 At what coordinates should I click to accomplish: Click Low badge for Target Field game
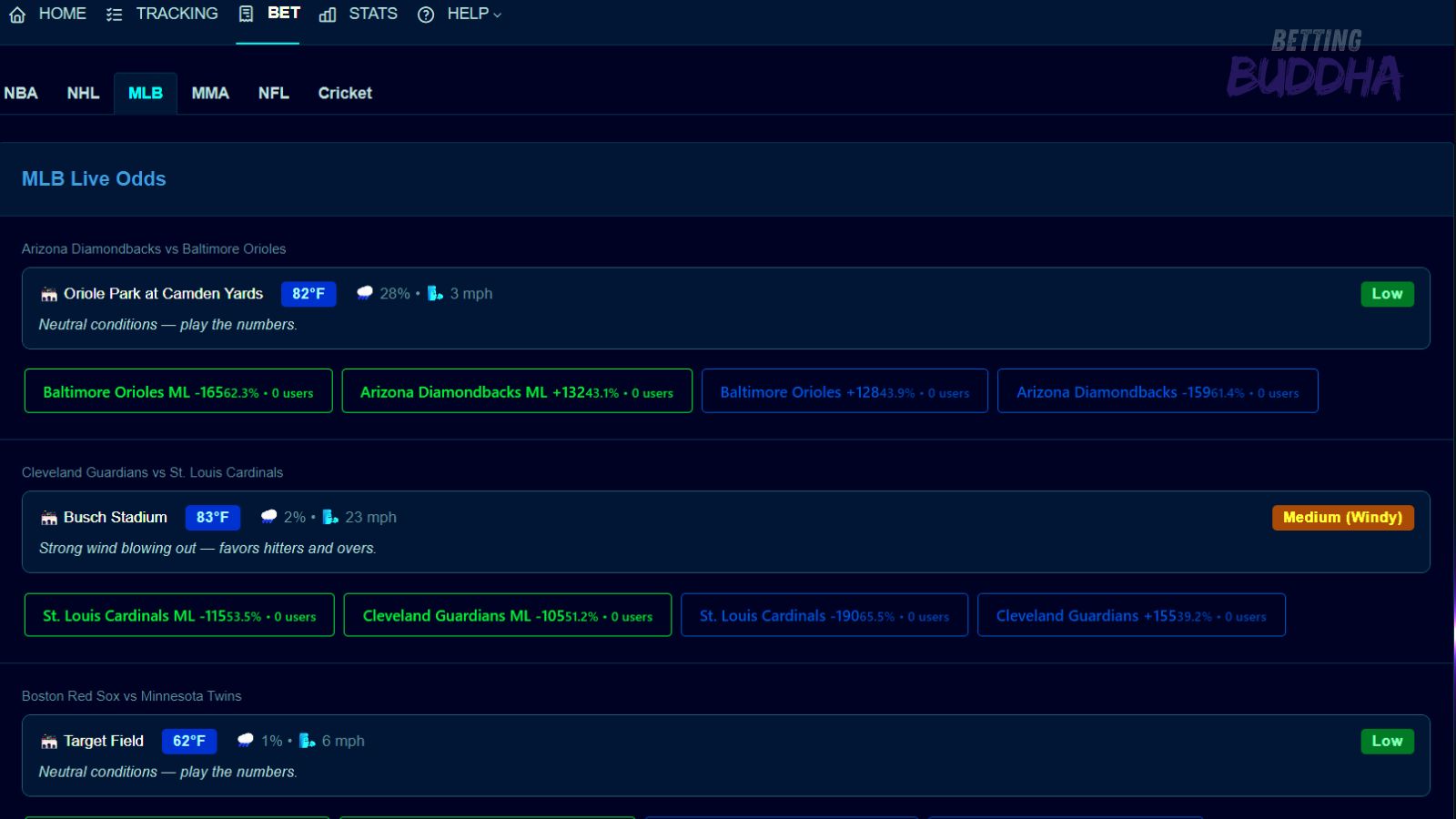pos(1387,742)
